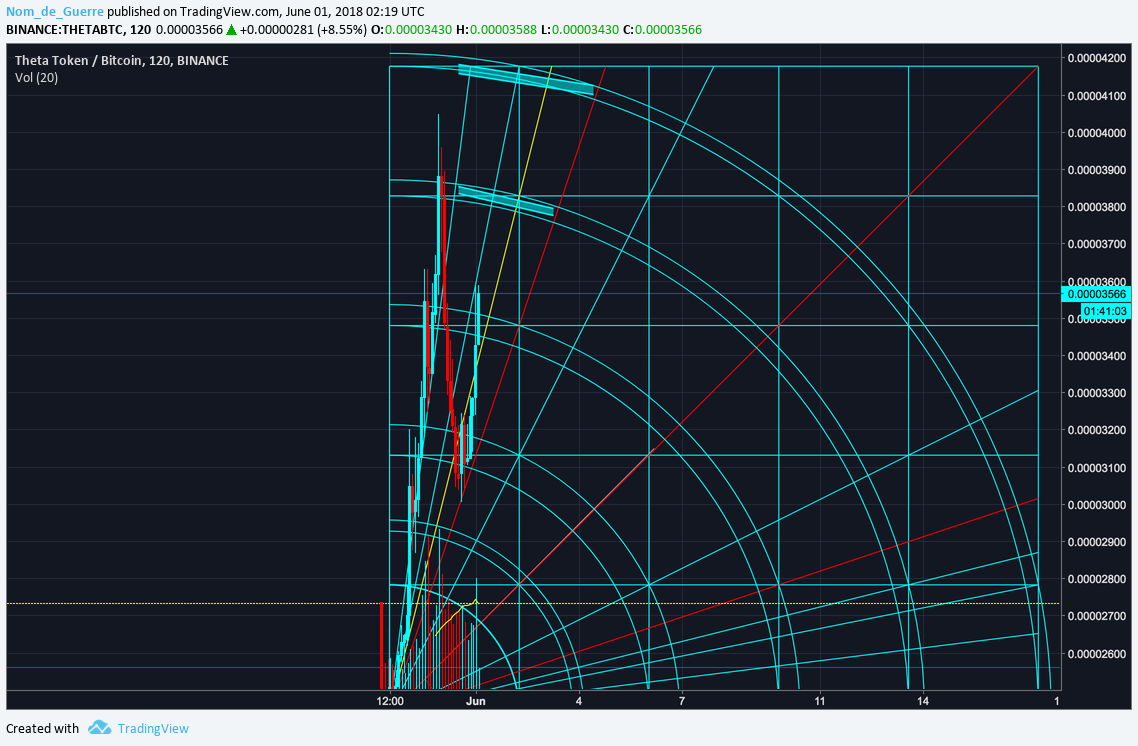This screenshot has height=746, width=1138.
Task: Click the Jun time axis label
Action: click(x=475, y=701)
